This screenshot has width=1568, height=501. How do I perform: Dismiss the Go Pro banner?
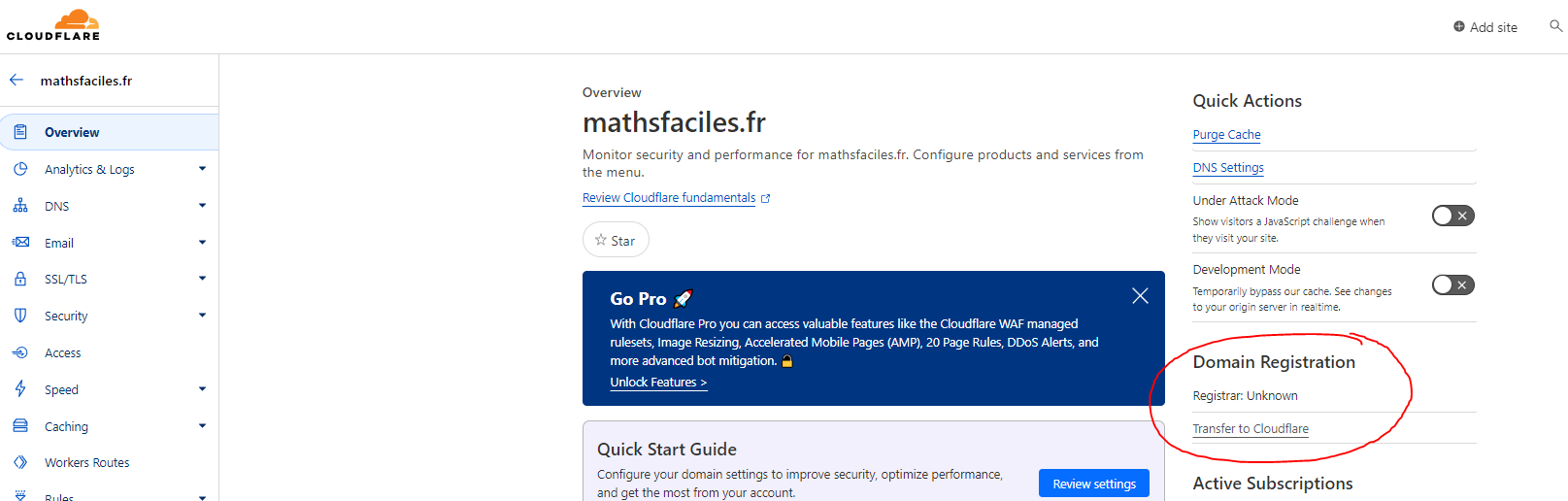click(1140, 296)
